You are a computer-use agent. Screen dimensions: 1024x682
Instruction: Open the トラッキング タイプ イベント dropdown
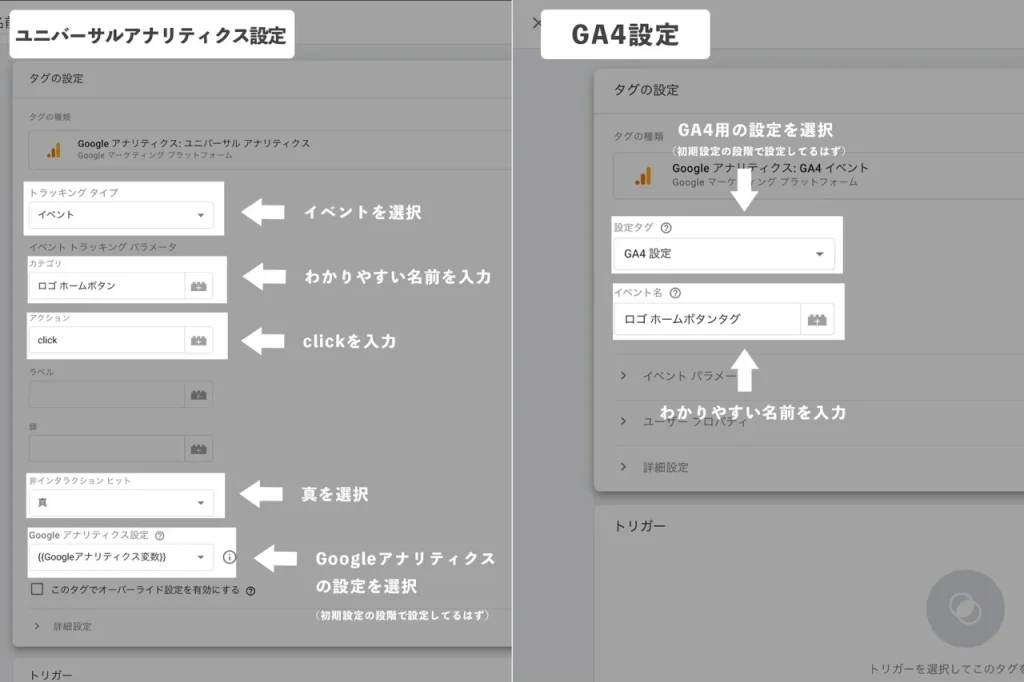pos(121,215)
